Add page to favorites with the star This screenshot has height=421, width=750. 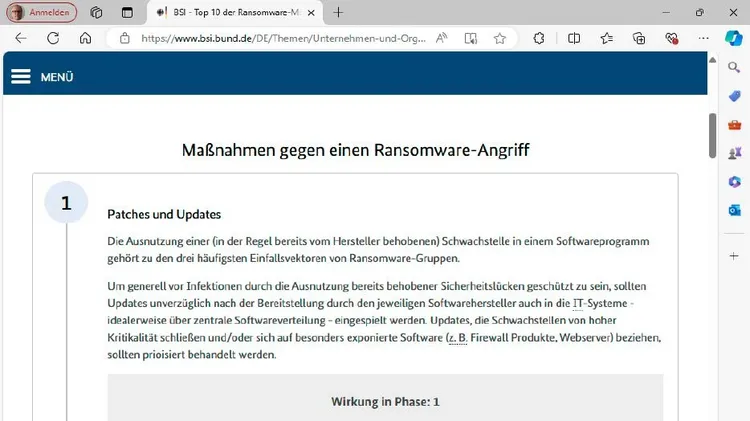[x=500, y=38]
